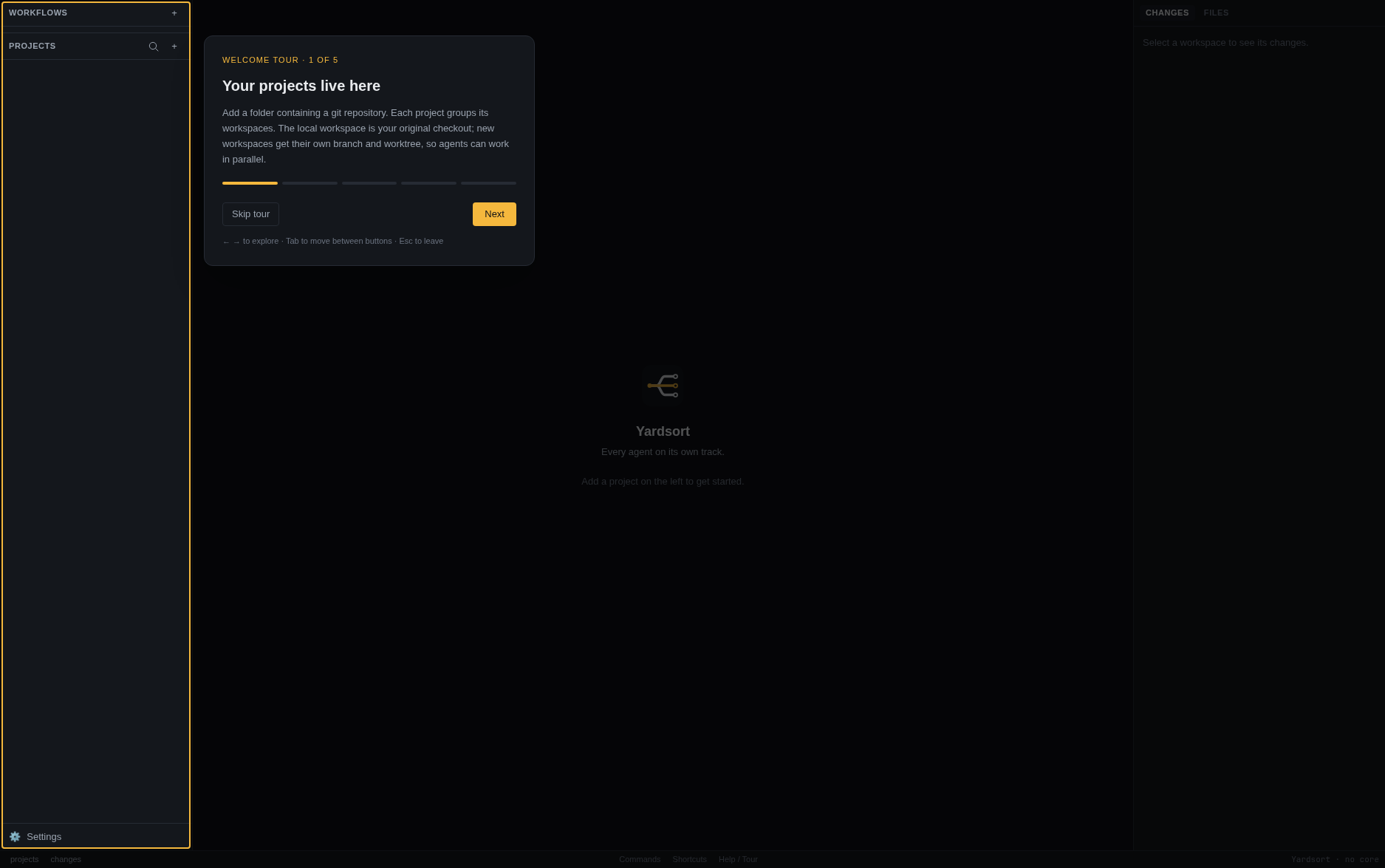Click the last tour progress segment
The width and height of the screenshot is (1385, 868).
point(488,183)
